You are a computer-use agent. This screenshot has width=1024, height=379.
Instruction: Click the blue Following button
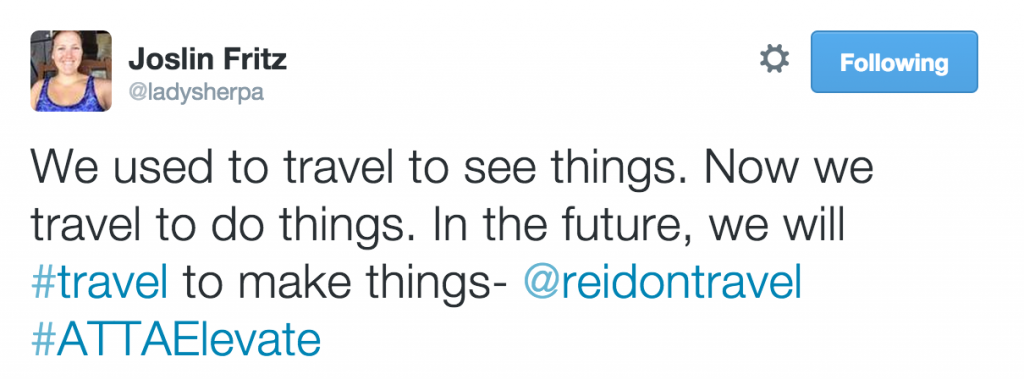(894, 61)
